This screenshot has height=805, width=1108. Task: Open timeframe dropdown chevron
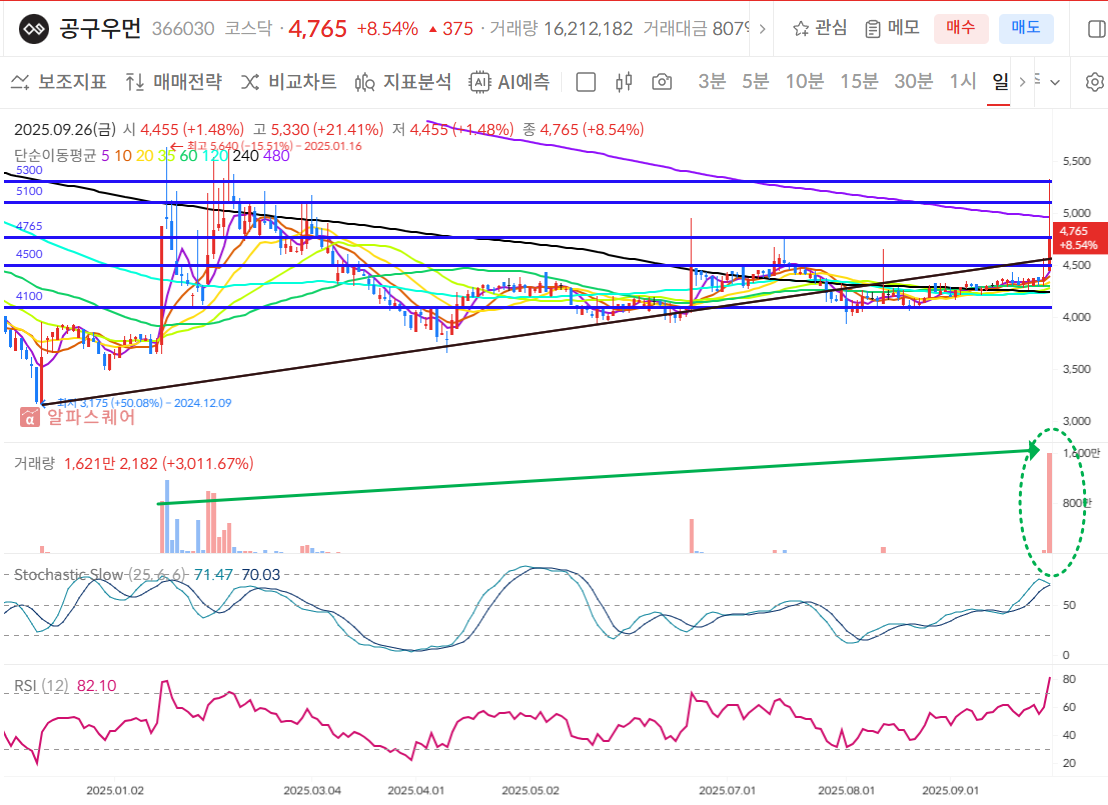click(1055, 82)
